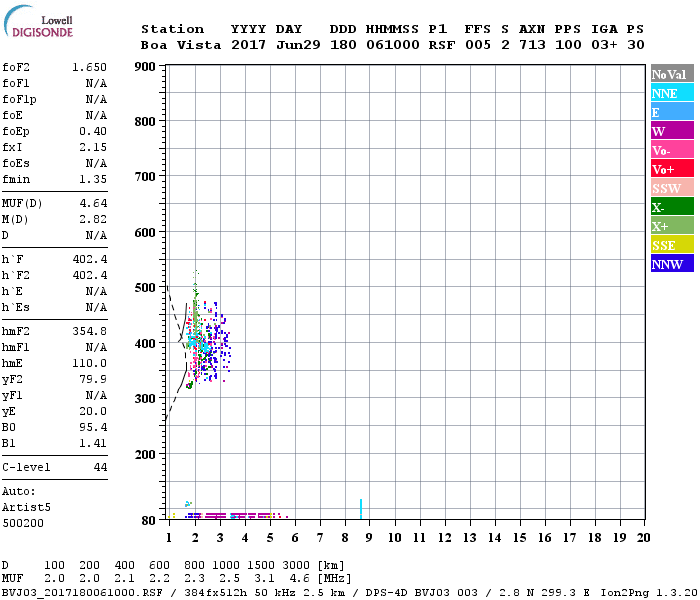Select the NoVal gray legend swatch
This screenshot has width=700, height=600.
672,74
